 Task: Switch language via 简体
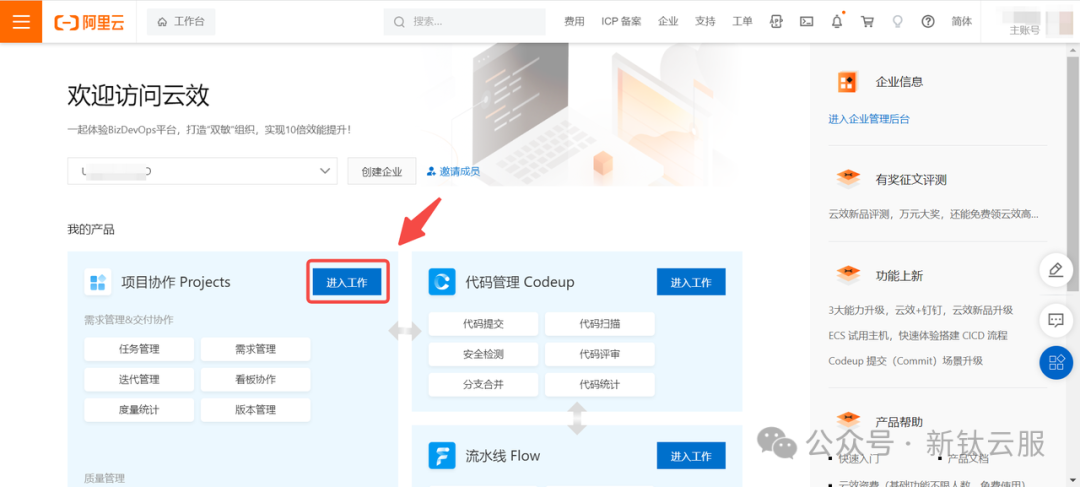pos(962,21)
